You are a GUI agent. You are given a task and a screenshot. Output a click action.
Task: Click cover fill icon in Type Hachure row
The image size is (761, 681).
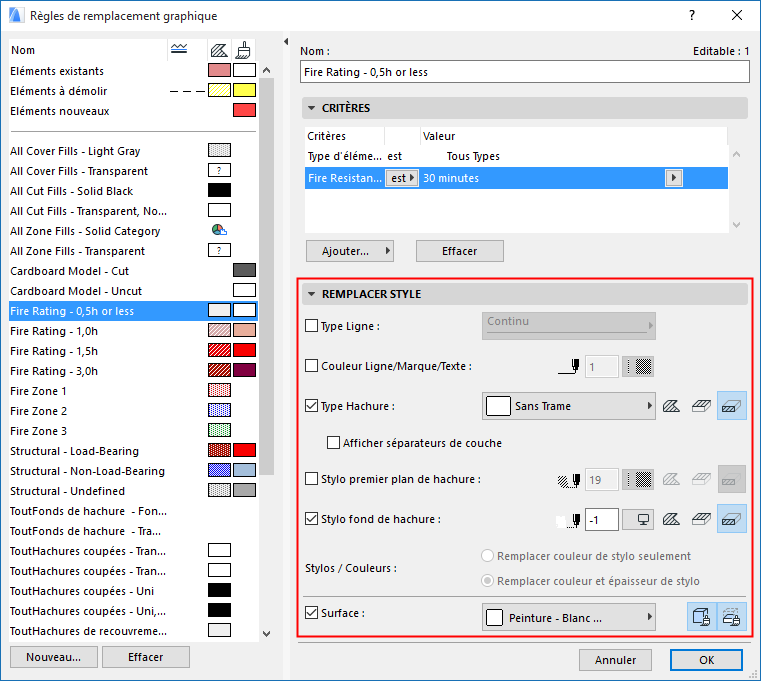701,406
